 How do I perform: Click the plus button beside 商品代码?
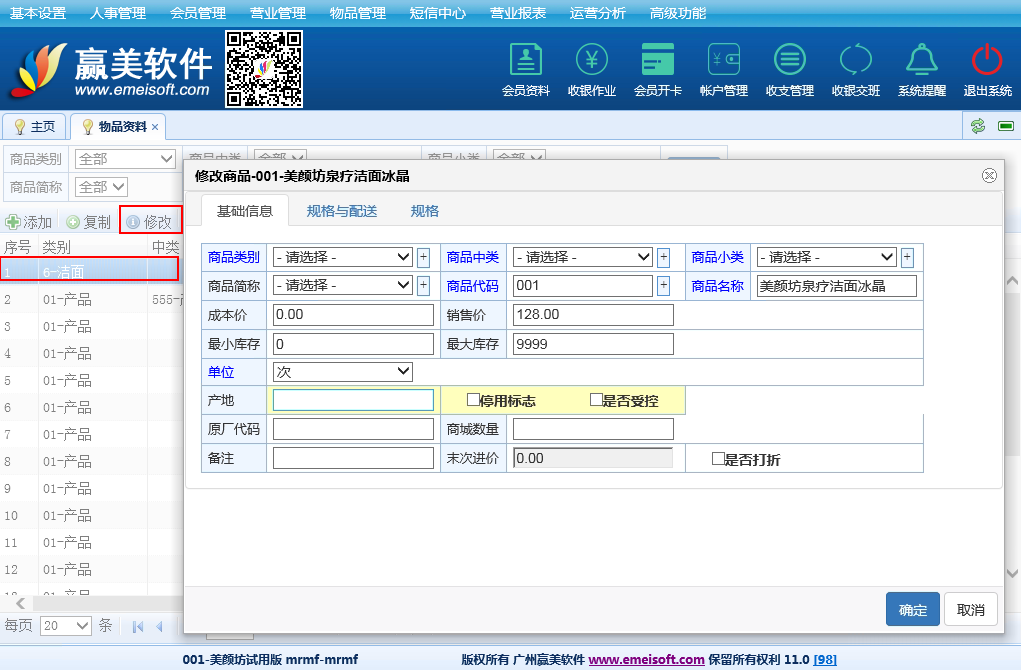(663, 286)
